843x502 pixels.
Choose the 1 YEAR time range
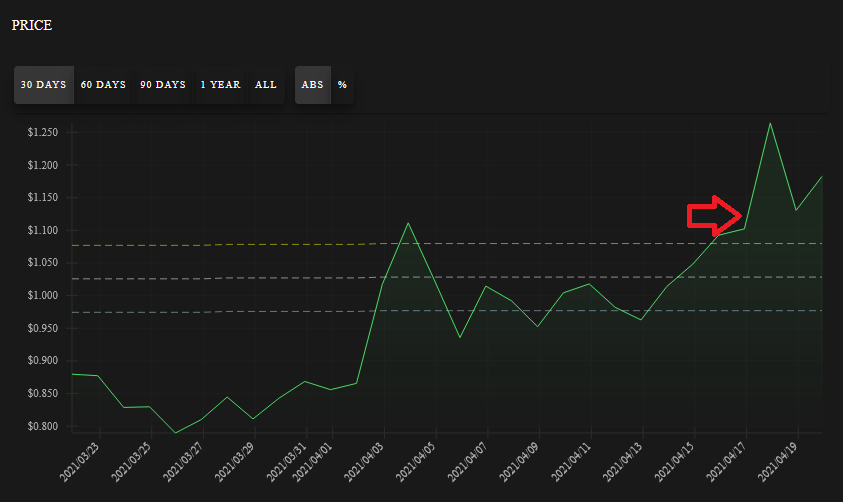coord(220,85)
